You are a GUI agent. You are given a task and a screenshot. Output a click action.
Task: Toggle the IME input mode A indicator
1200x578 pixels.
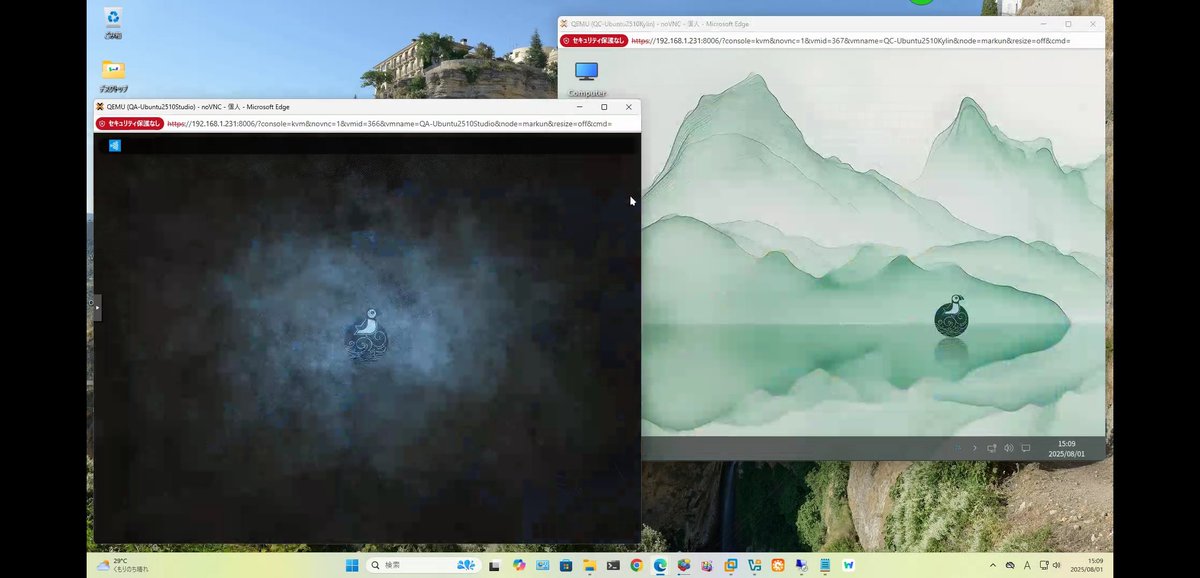(x=1027, y=565)
